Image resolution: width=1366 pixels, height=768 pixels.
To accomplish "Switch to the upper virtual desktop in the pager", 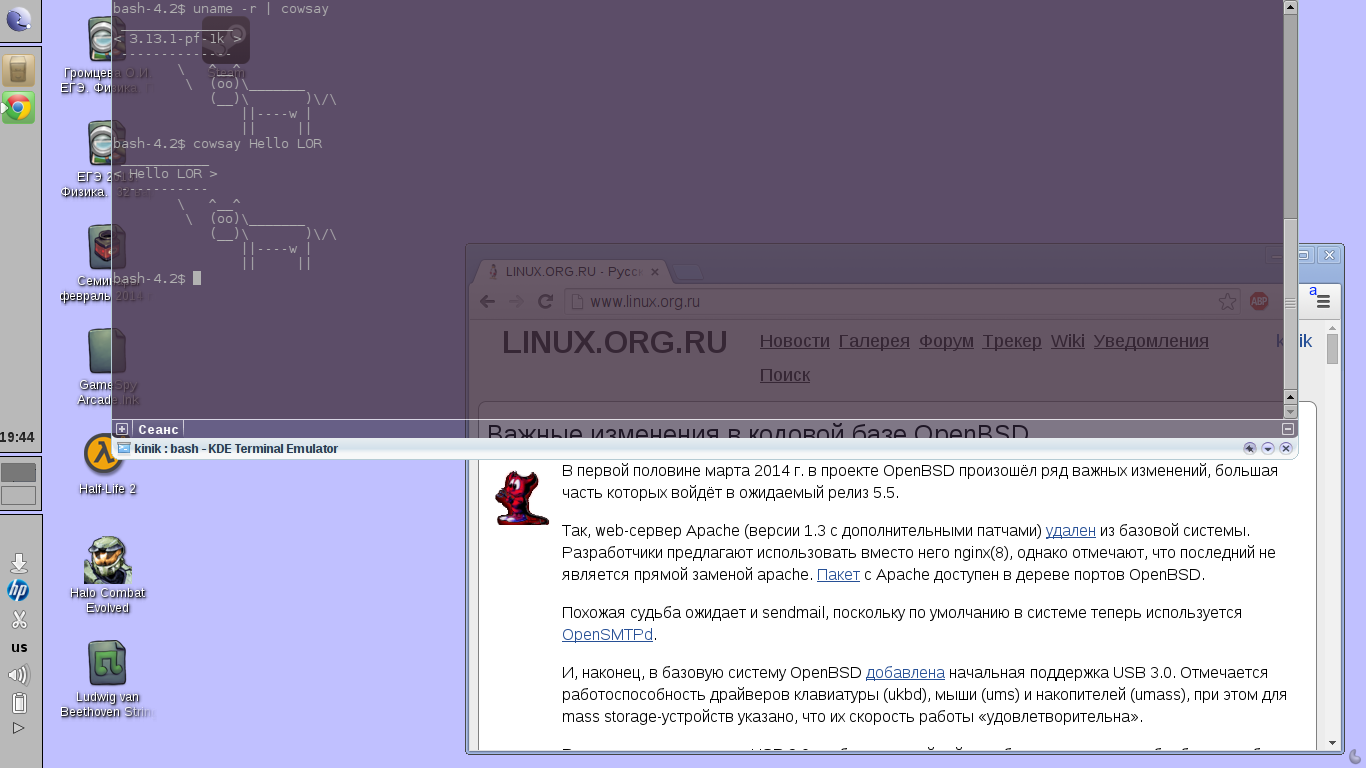I will click(18, 472).
